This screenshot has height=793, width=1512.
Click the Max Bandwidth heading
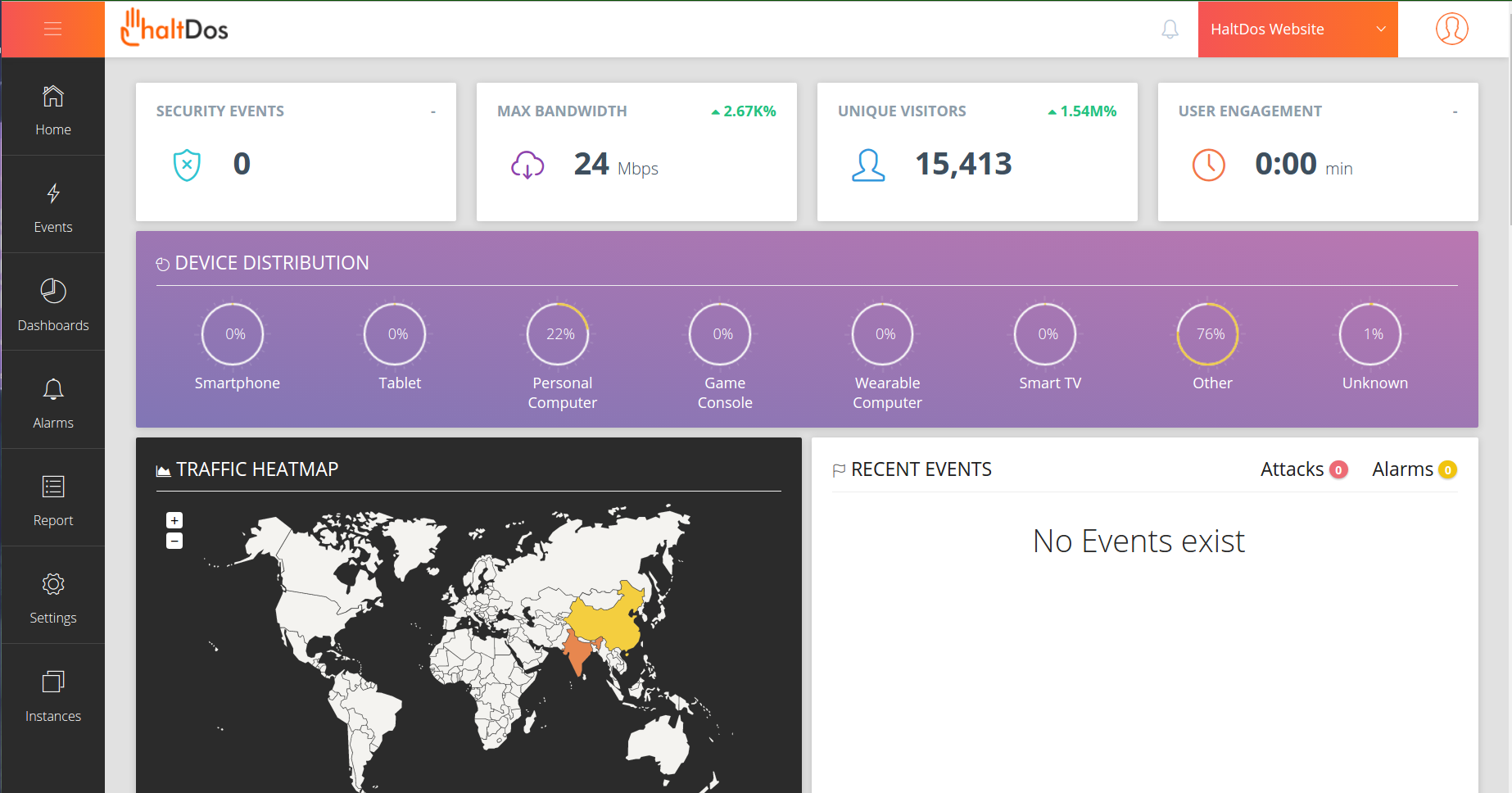[562, 111]
